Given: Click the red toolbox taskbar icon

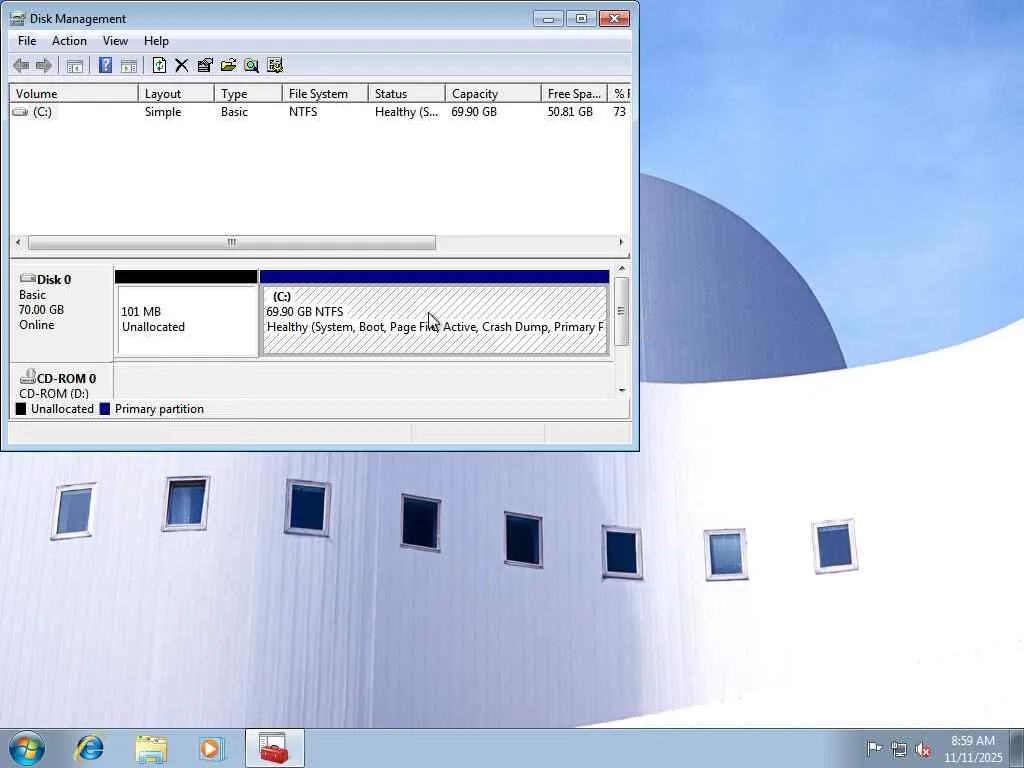Looking at the screenshot, I should coord(274,748).
